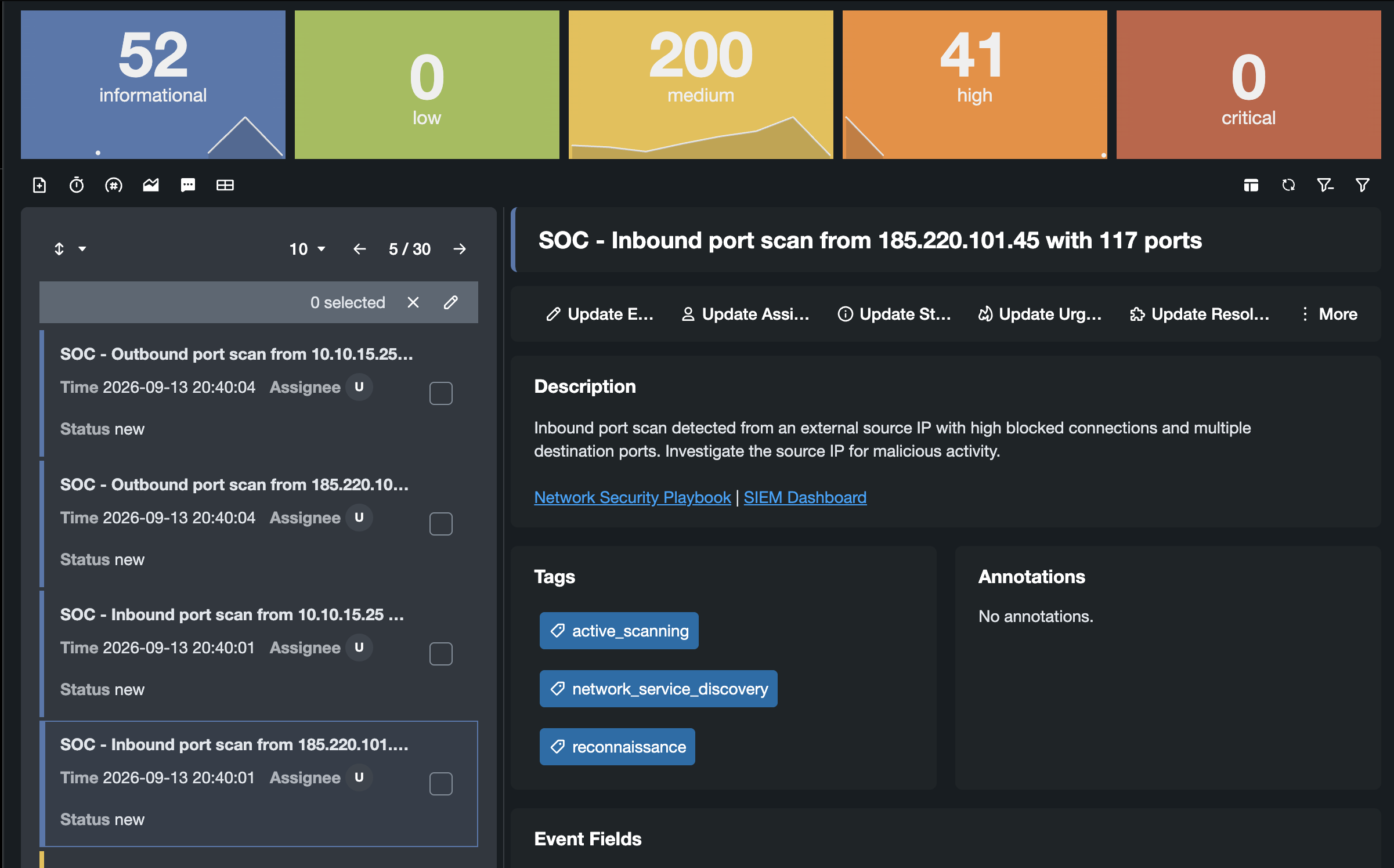Click assignee avatar U on Inbound 185.220.101 row
The image size is (1394, 868).
(x=359, y=777)
